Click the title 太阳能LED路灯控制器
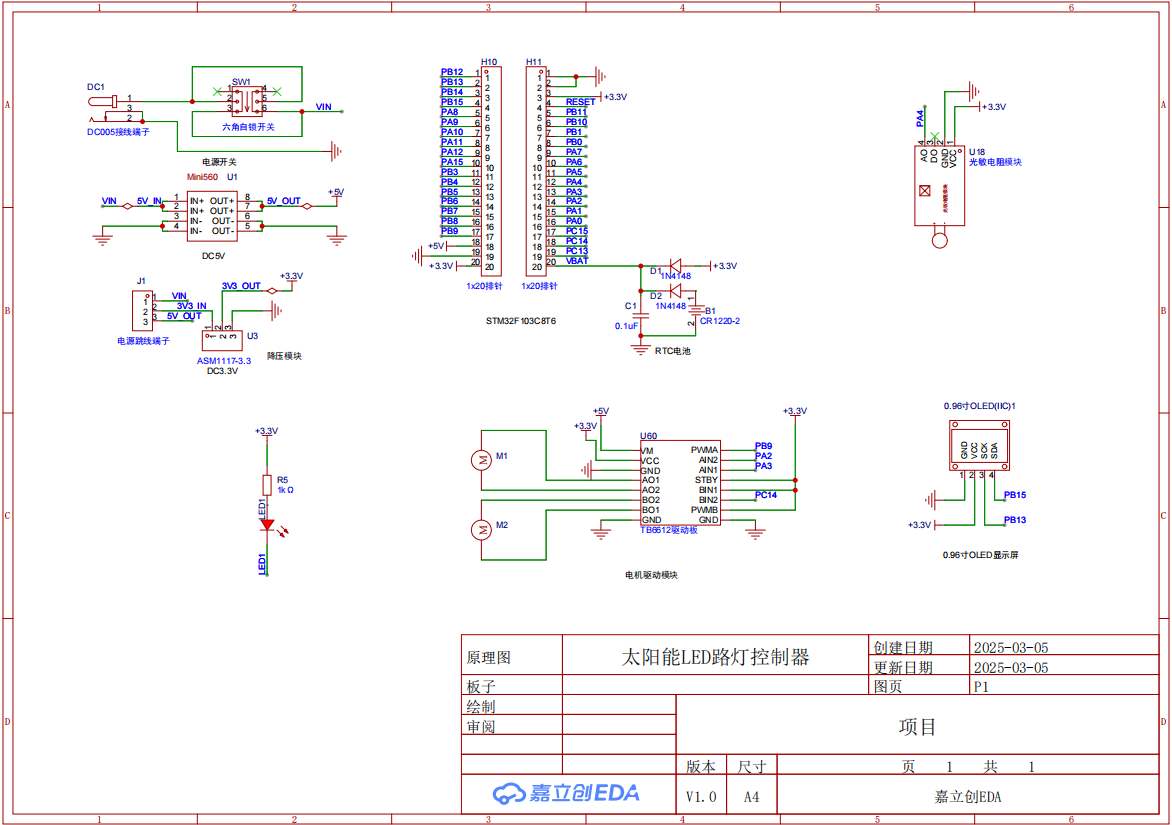Viewport: 1172px width, 825px height. point(715,657)
